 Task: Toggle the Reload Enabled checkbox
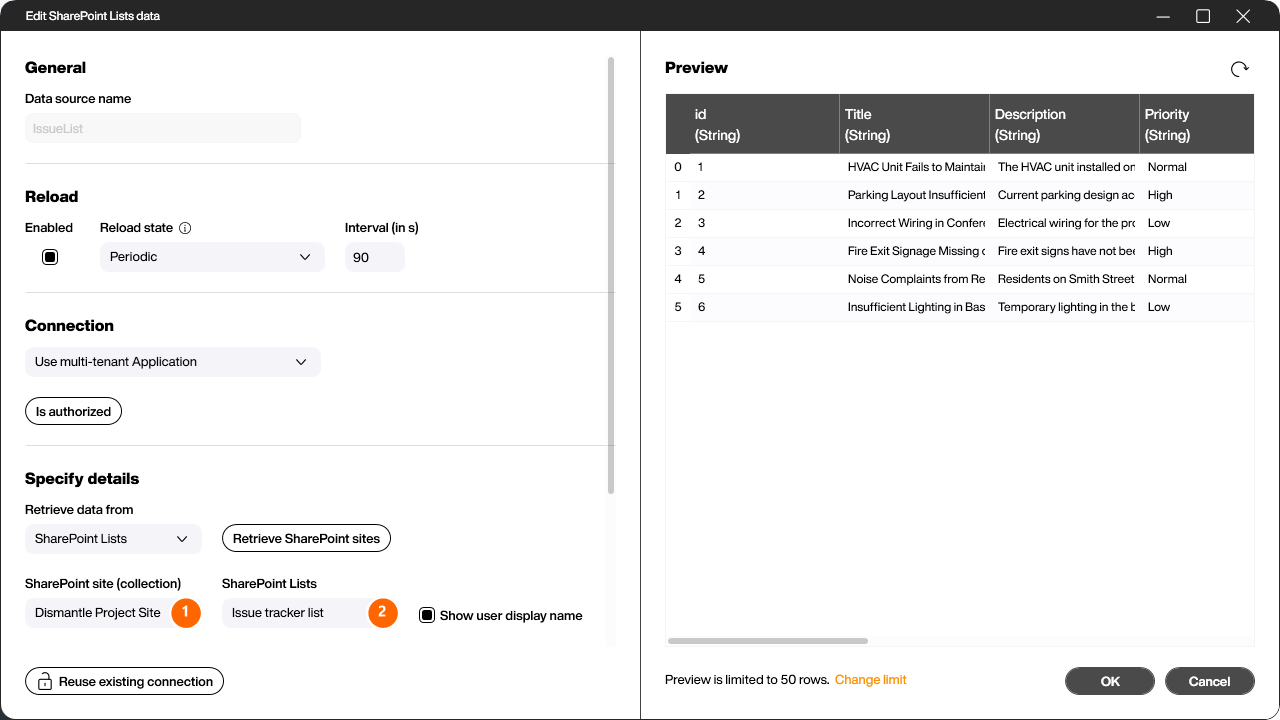tap(50, 257)
